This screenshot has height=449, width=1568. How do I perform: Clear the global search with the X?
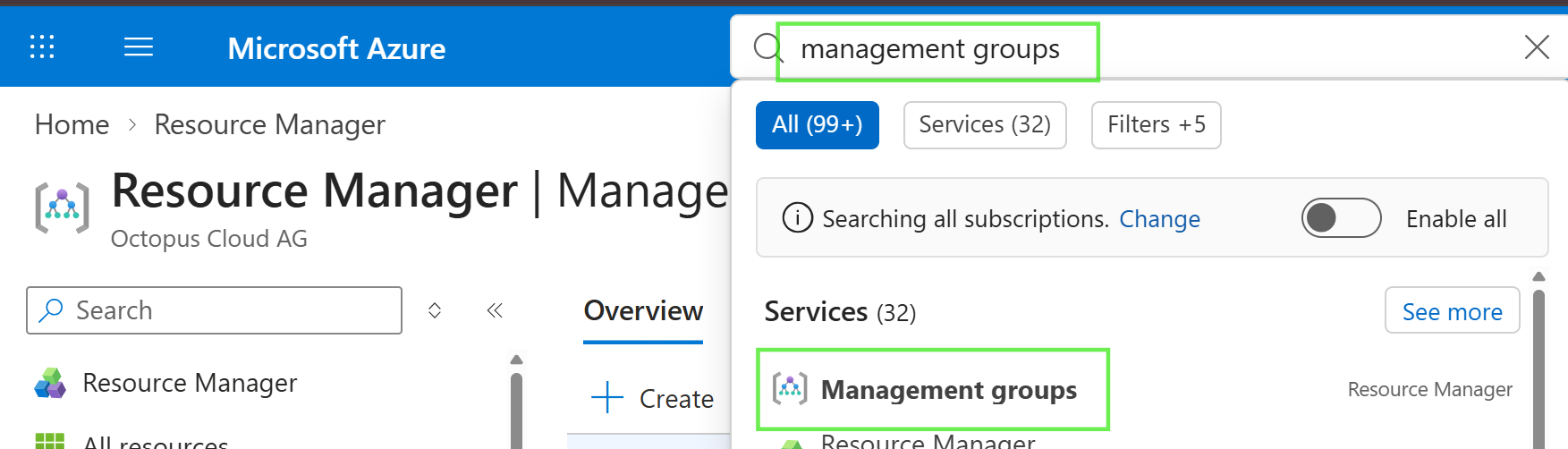click(x=1537, y=47)
